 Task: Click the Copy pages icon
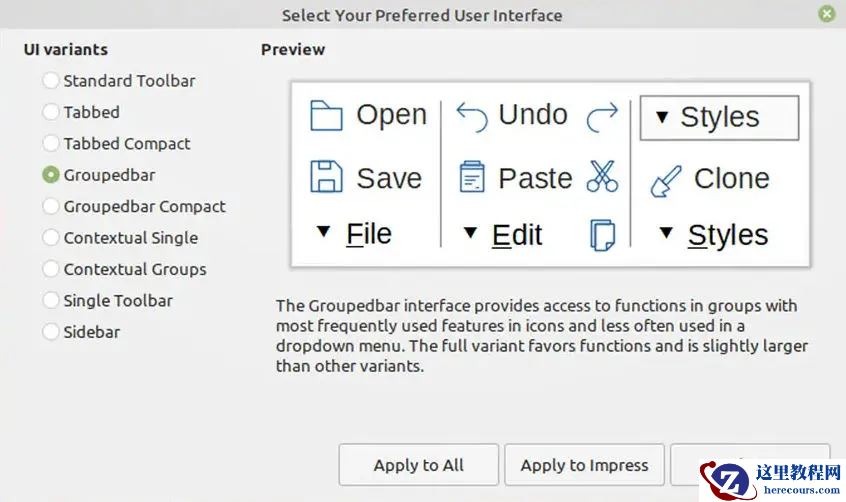602,235
